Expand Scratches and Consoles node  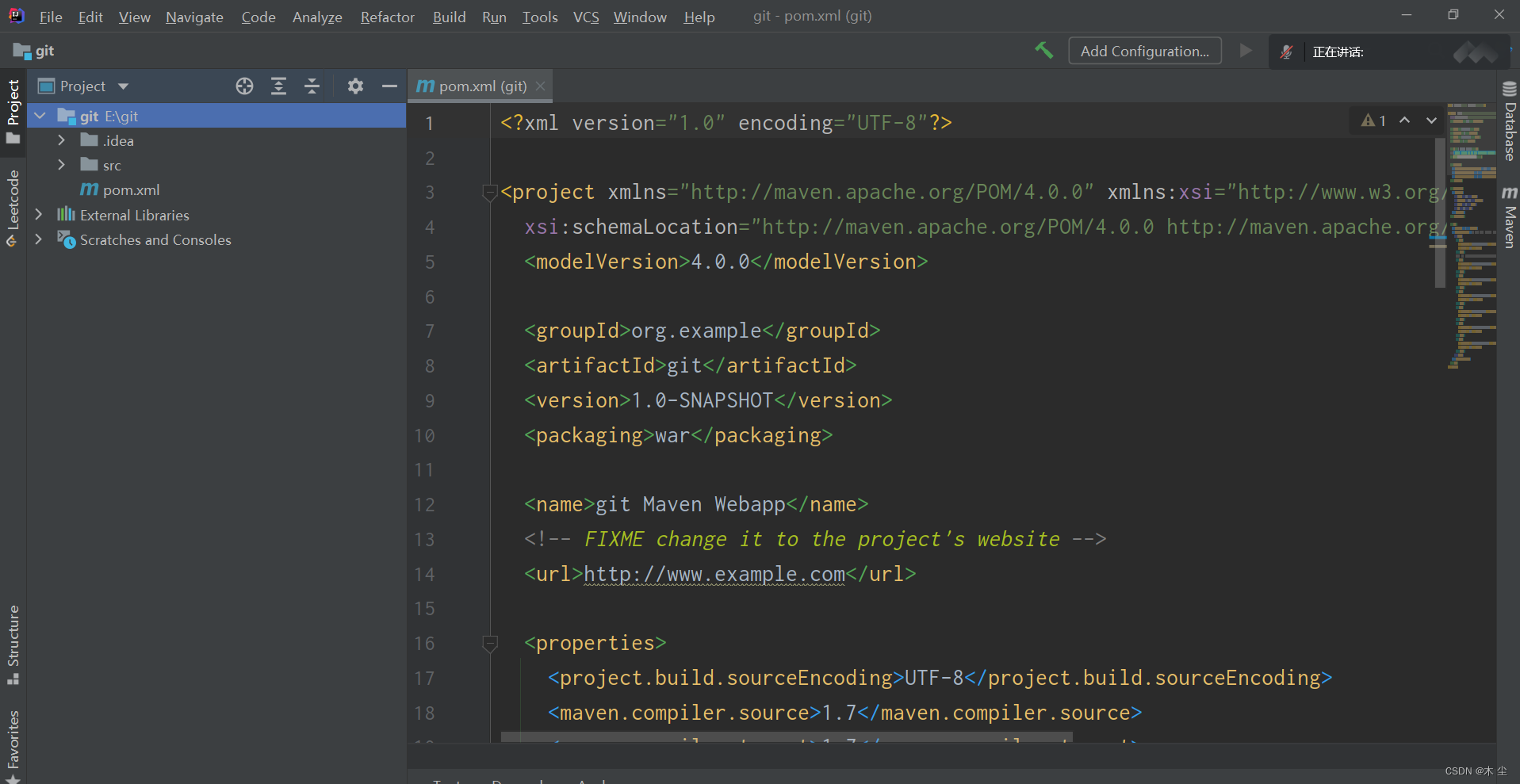[39, 239]
